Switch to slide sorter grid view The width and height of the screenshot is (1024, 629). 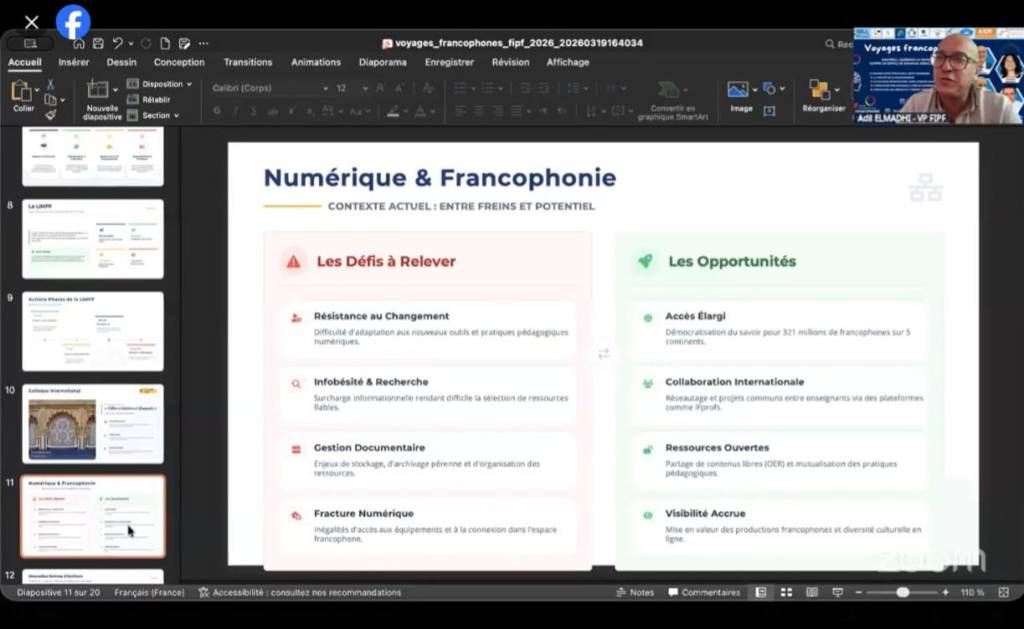(786, 592)
